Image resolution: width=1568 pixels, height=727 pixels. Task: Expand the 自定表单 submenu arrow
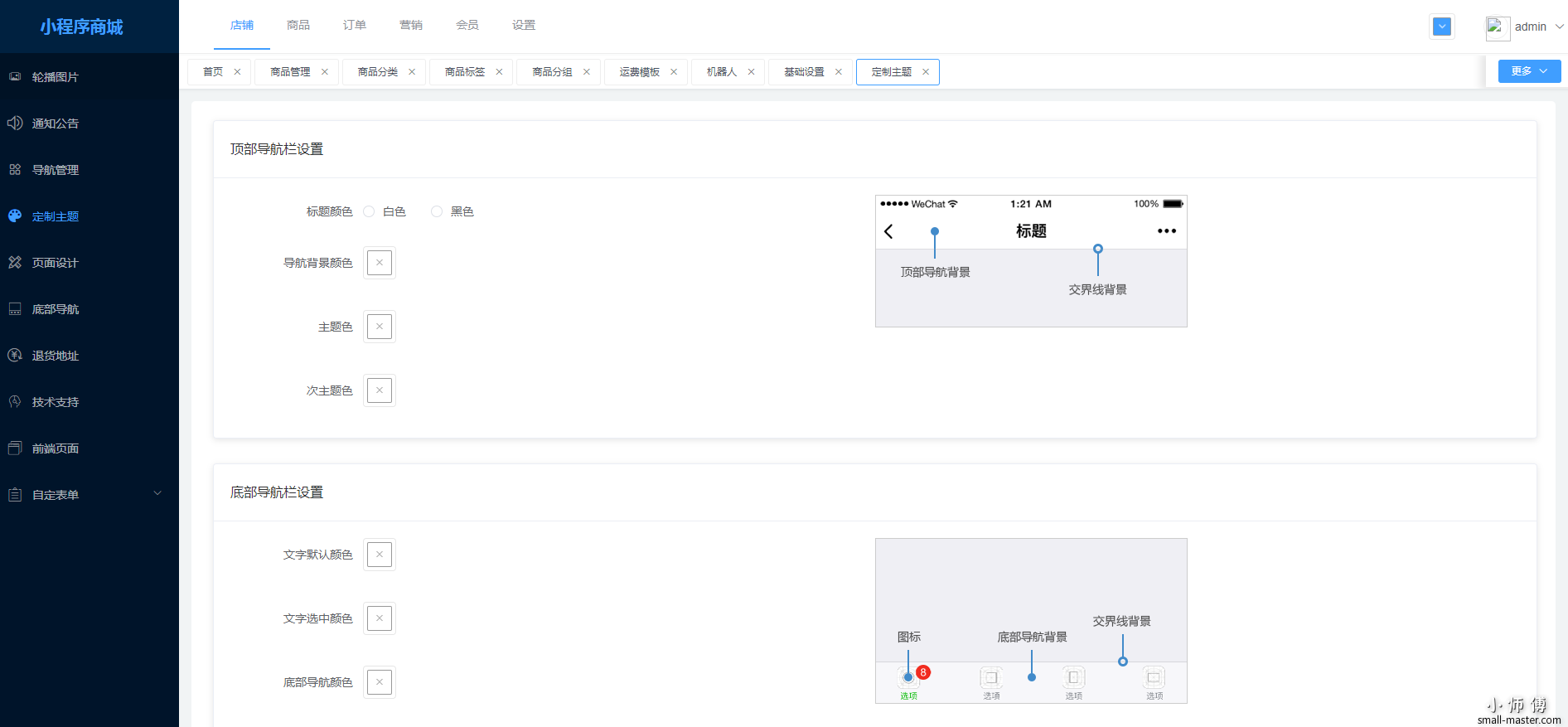pos(157,493)
